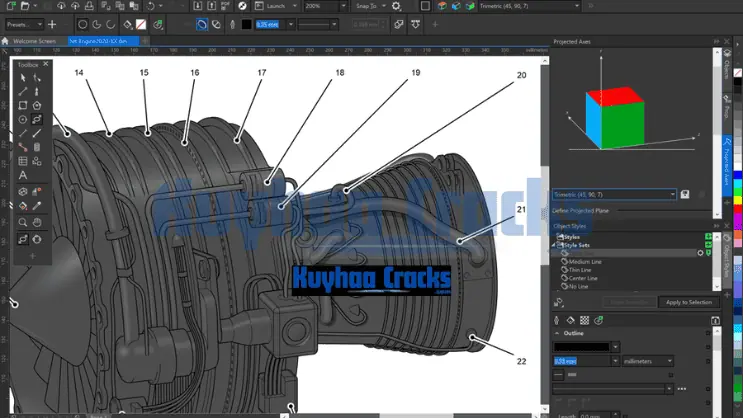
Task: Select the Pick arrow tool
Action: point(23,78)
